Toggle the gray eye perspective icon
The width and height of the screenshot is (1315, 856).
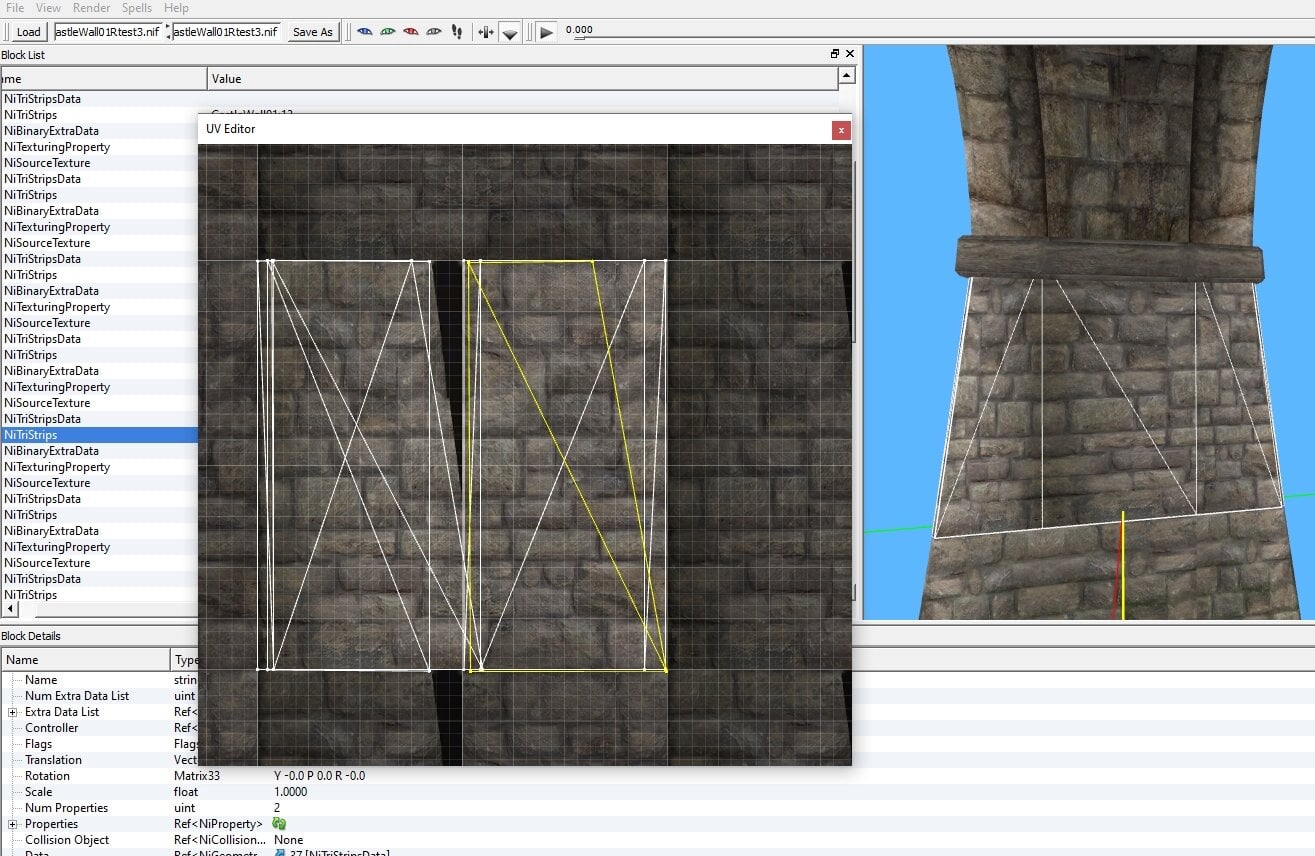coord(434,32)
